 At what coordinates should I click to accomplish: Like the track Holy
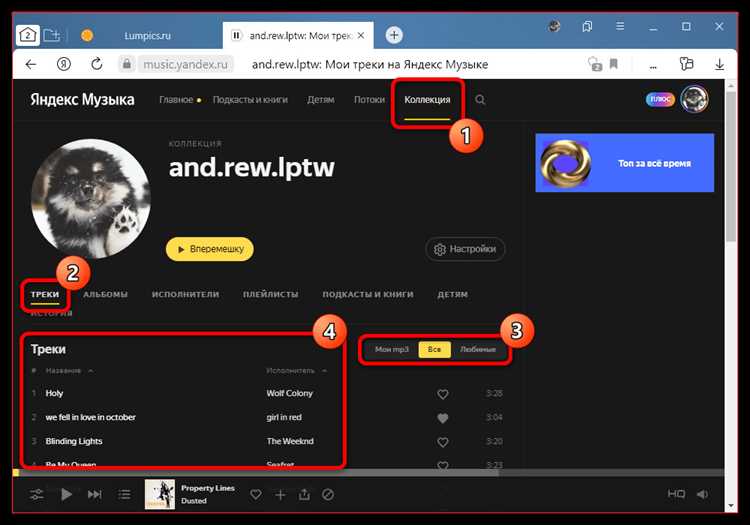(x=443, y=394)
